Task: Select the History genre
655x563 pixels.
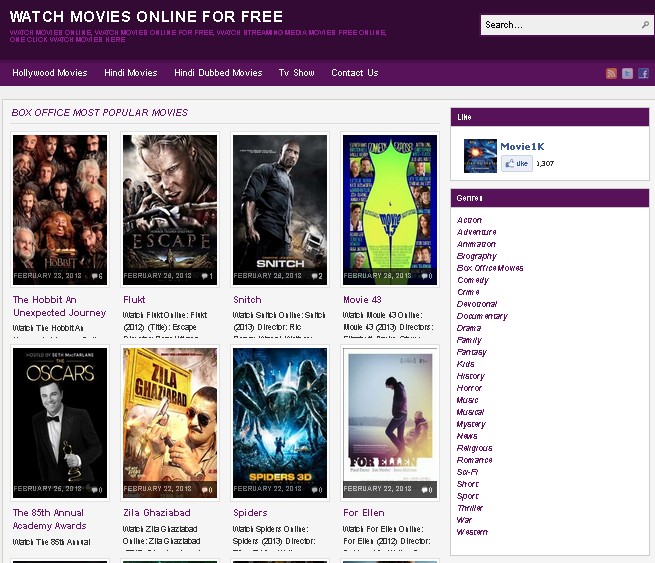Action: click(x=471, y=376)
